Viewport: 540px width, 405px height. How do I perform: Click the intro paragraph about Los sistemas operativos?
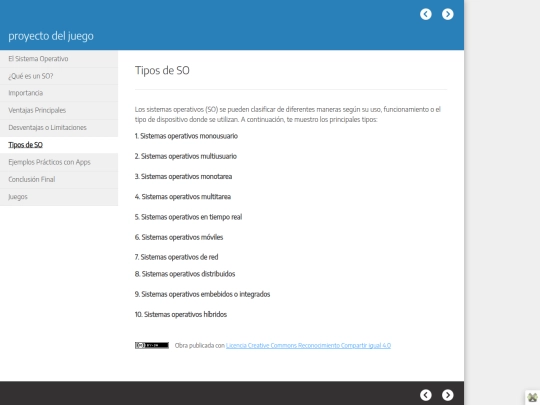(x=288, y=114)
